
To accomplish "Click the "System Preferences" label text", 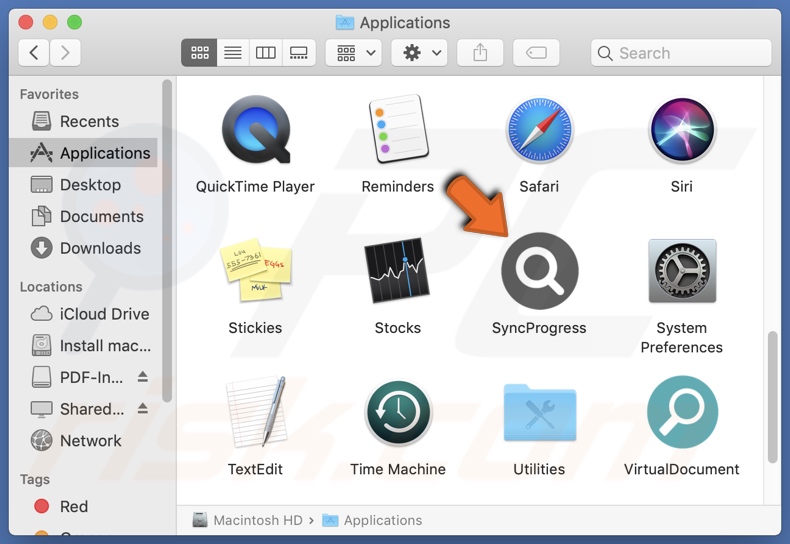I will click(x=682, y=337).
